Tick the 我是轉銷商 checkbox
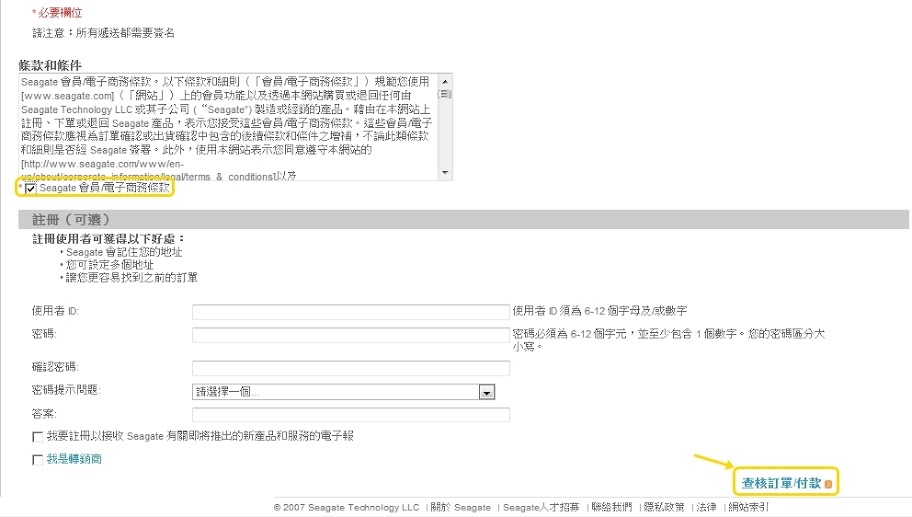 click(x=38, y=460)
